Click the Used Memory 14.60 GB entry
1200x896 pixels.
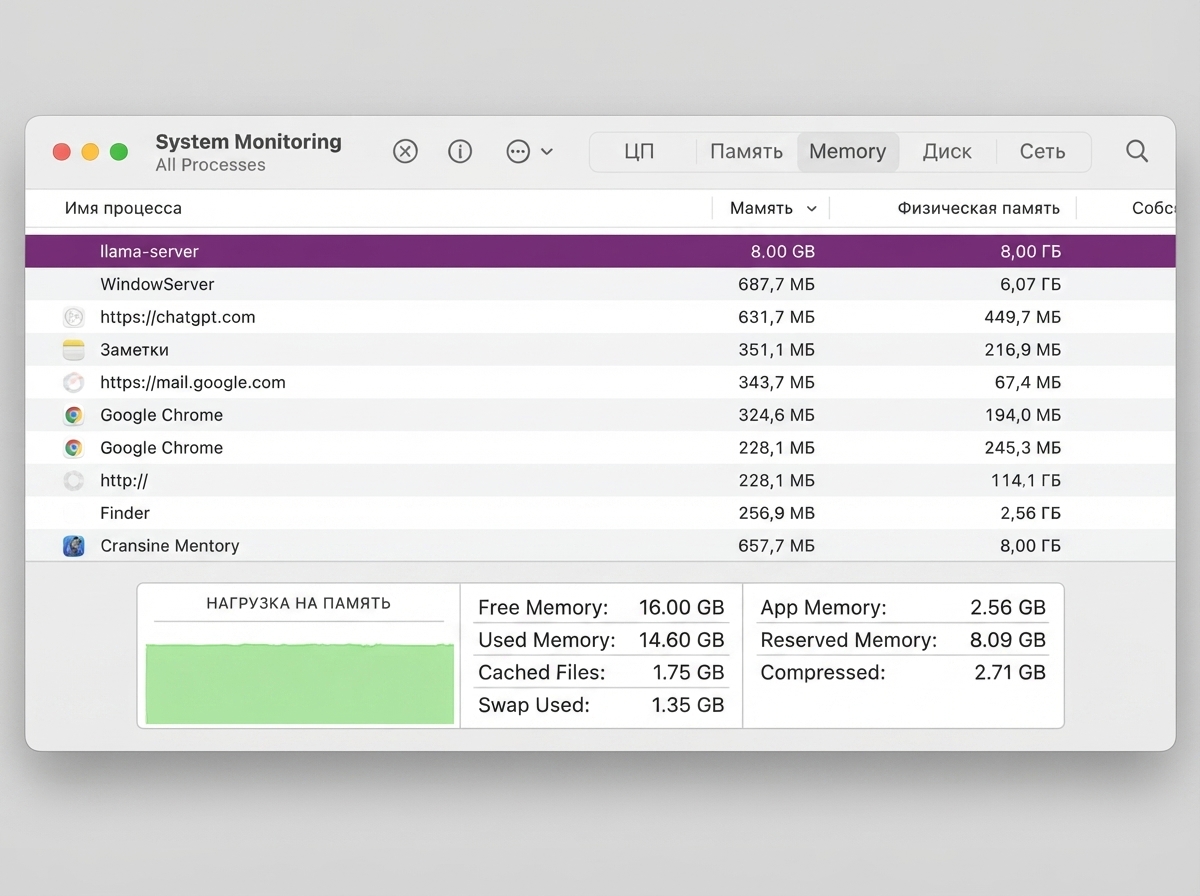[601, 640]
